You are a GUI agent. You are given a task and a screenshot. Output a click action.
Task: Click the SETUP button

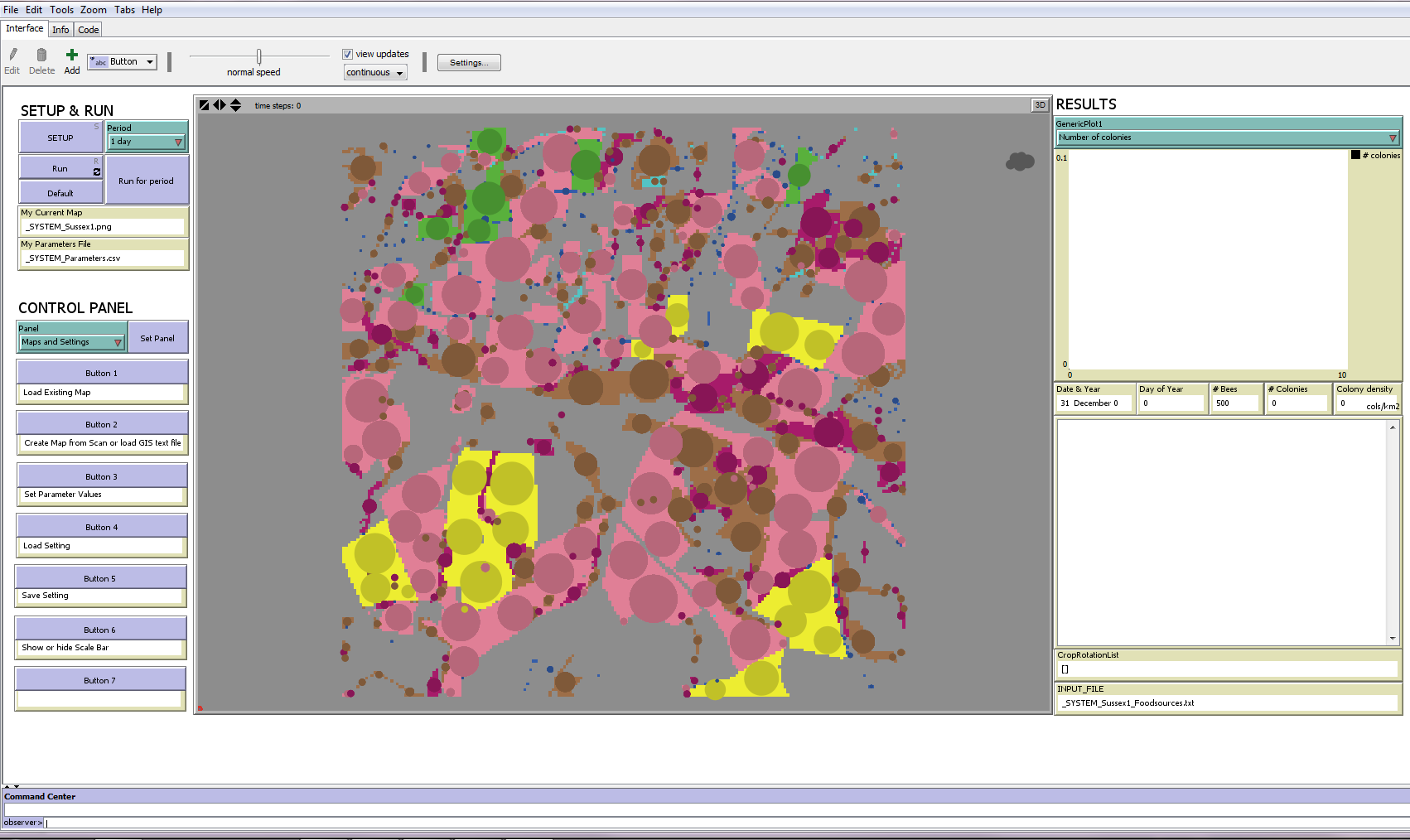pos(60,138)
